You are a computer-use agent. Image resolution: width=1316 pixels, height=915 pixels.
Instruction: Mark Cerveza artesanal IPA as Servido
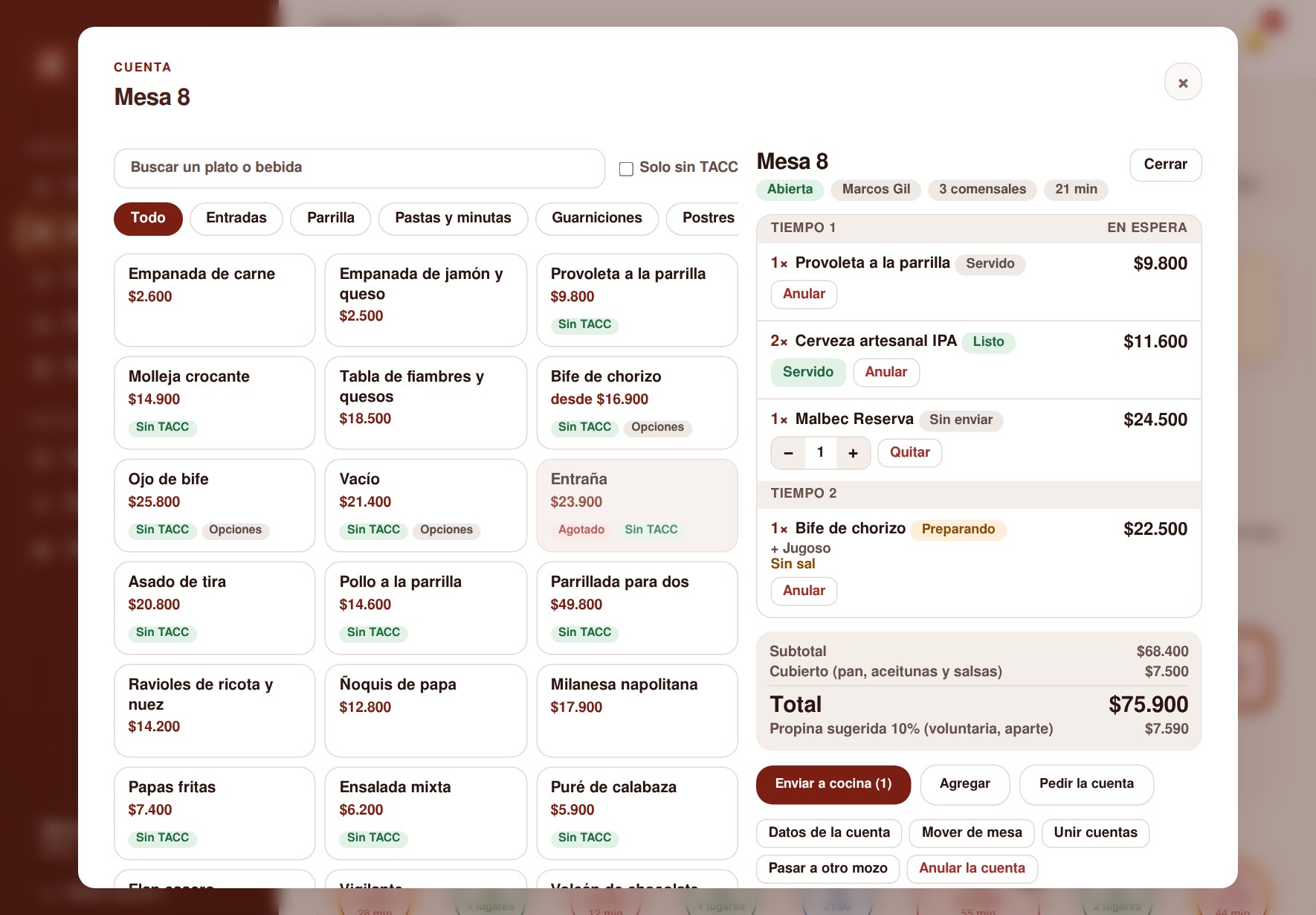pos(808,372)
